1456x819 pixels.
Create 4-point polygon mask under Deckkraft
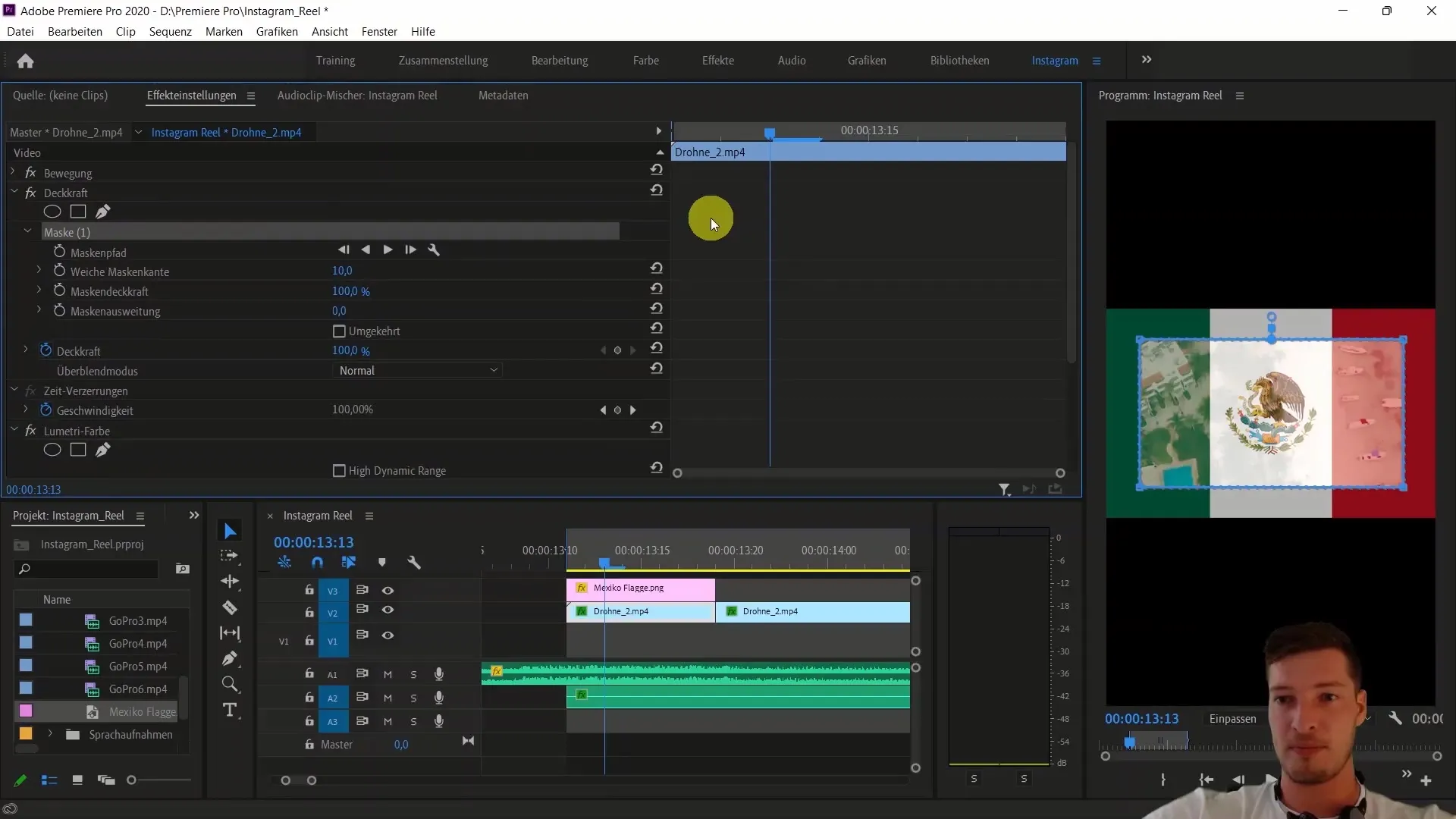78,212
